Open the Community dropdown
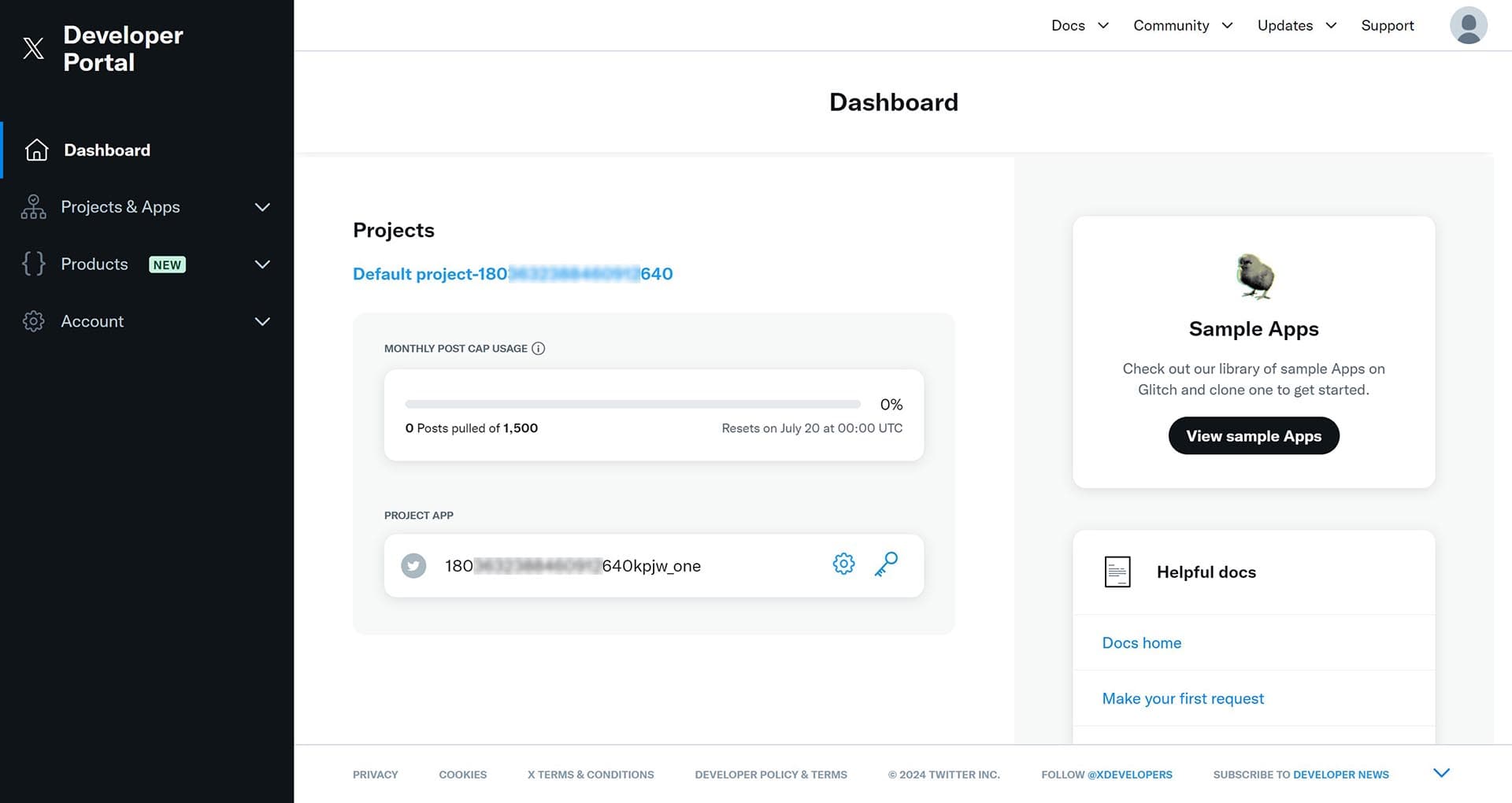1512x803 pixels. pyautogui.click(x=1182, y=25)
